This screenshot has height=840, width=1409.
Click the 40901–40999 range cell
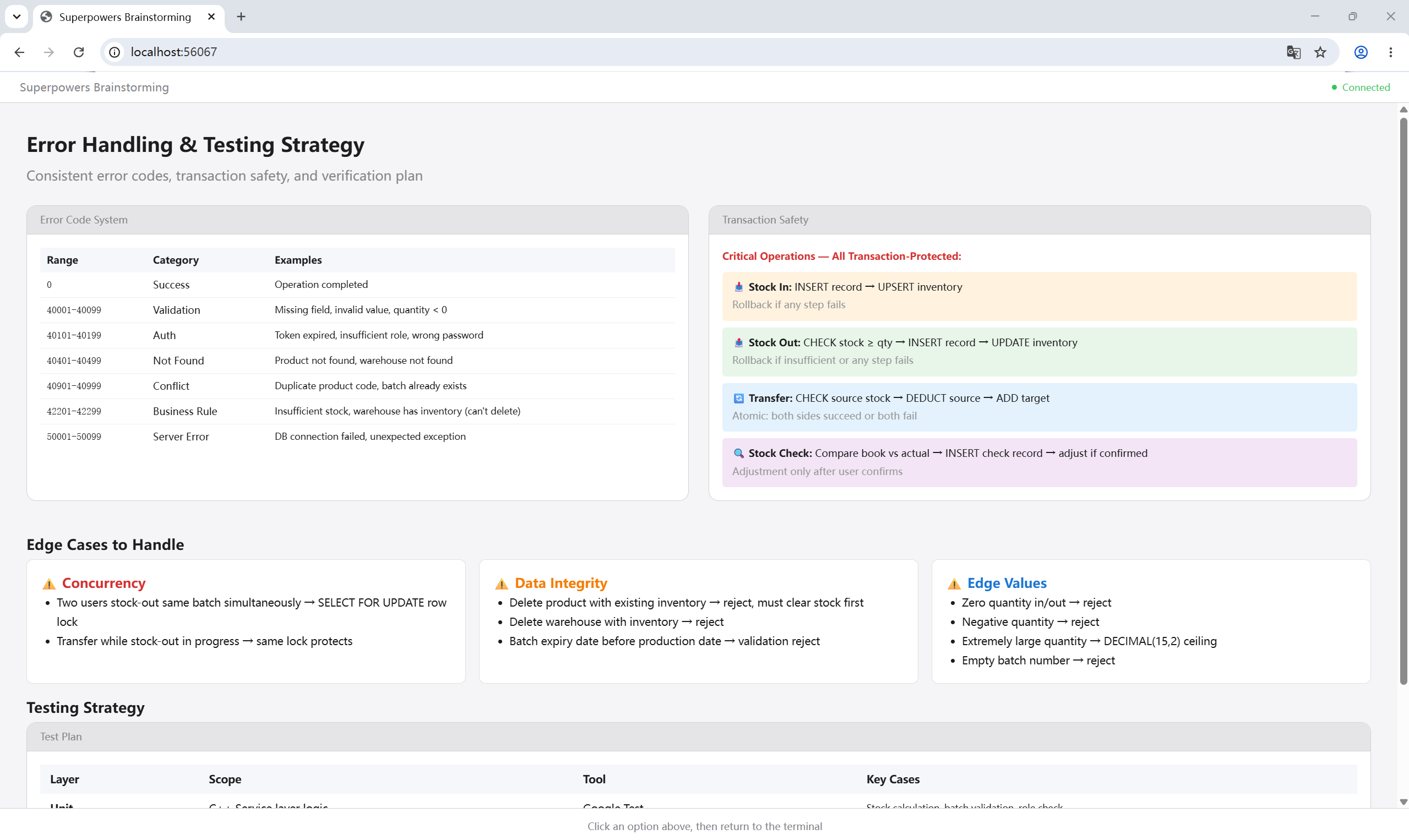point(74,386)
